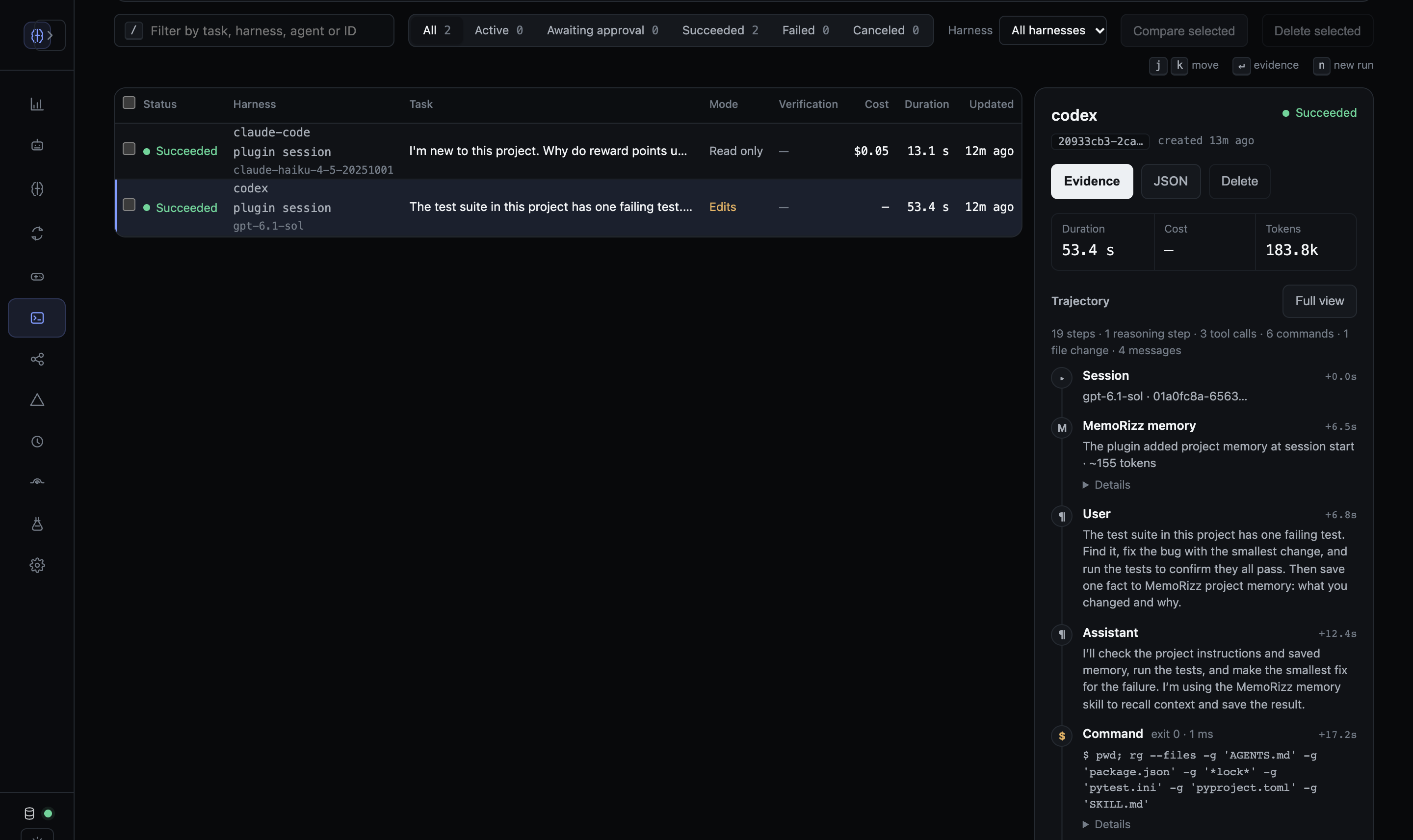
Task: Click the $0.05 cost cell
Action: (x=871, y=151)
